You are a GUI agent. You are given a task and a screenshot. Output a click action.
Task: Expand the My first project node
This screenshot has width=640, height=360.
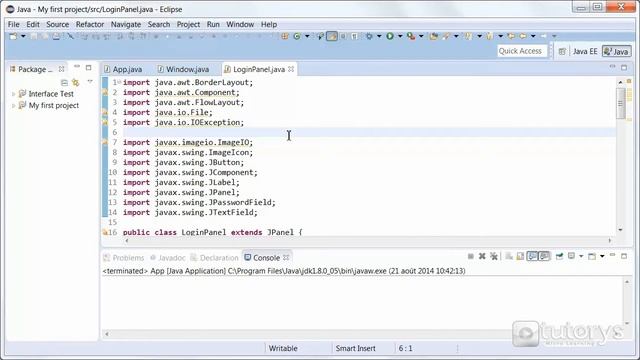click(13, 106)
